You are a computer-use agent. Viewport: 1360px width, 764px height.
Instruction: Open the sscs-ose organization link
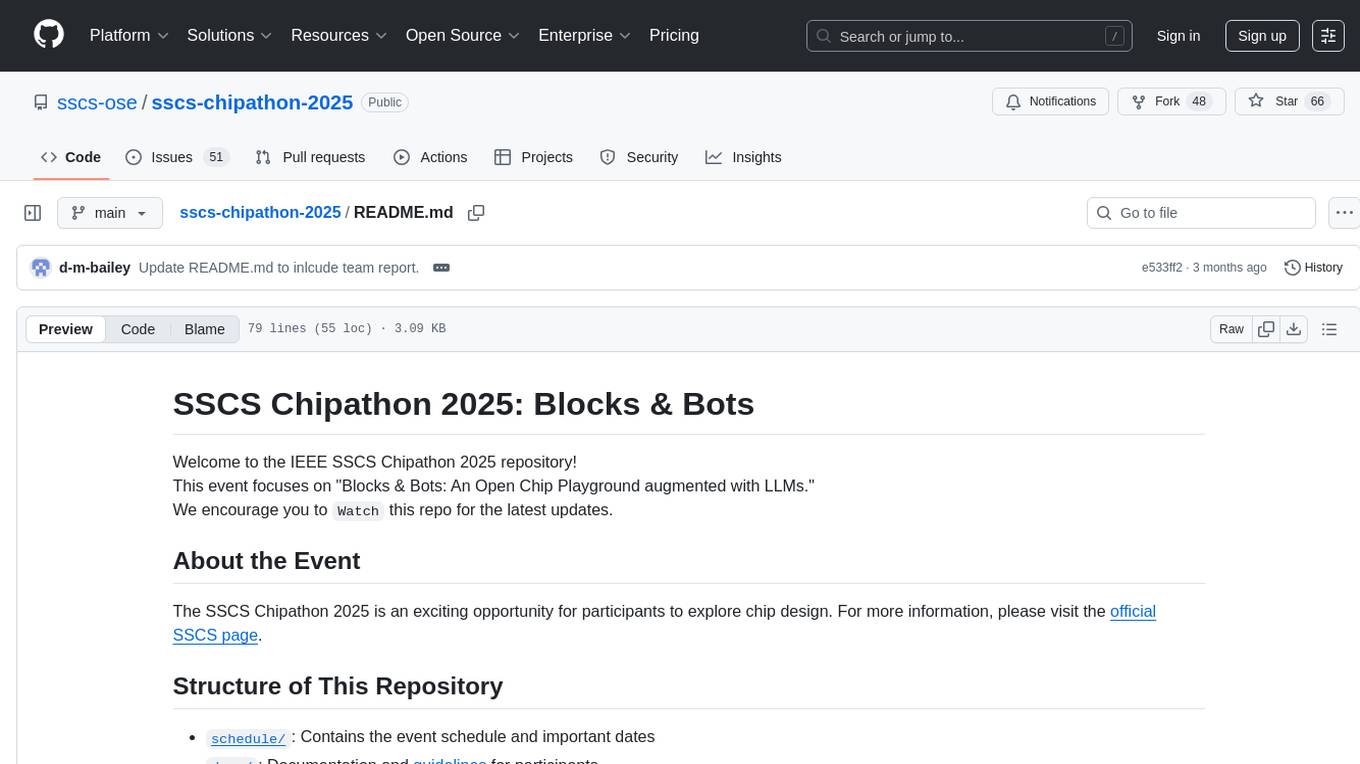tap(97, 102)
